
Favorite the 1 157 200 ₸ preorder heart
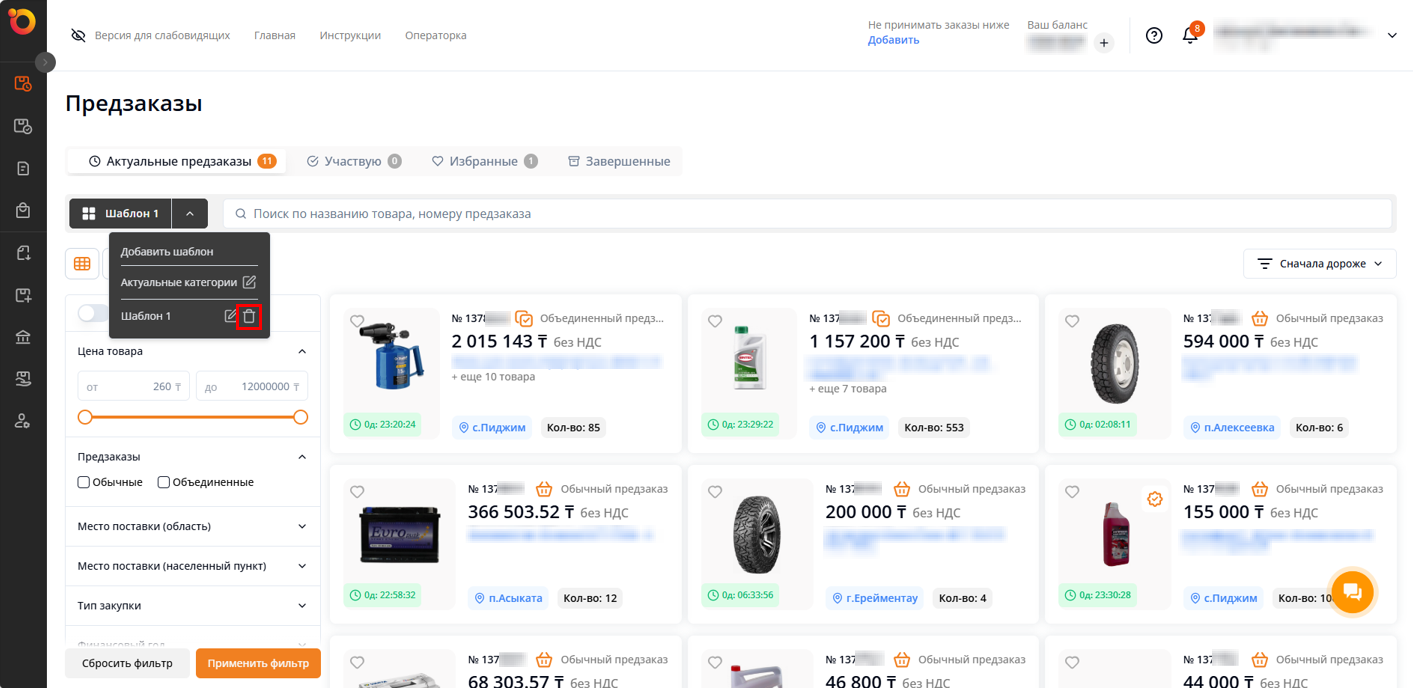[x=715, y=321]
